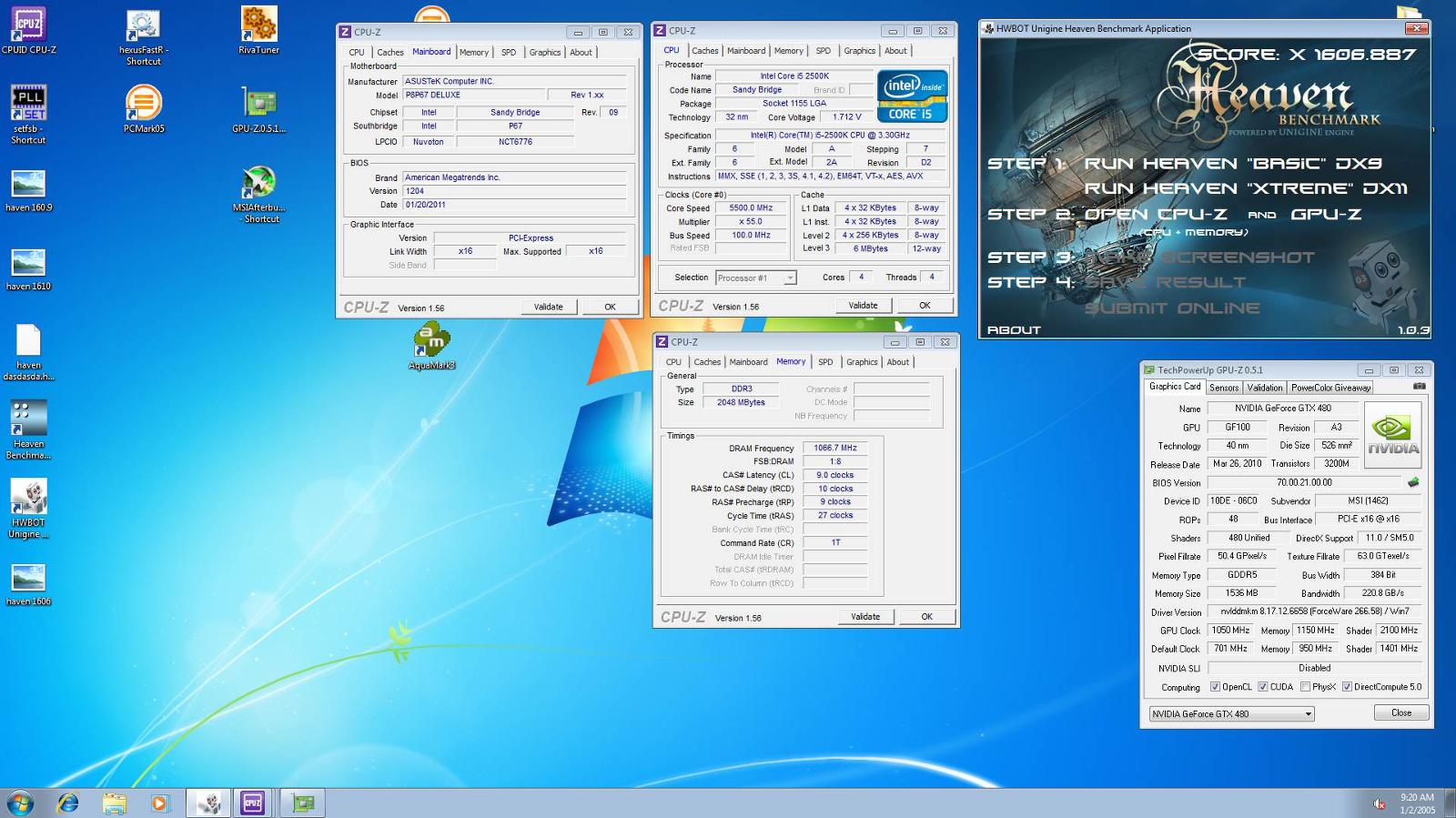Viewport: 1456px width, 818px height.
Task: Click the Windows Start orb
Action: 20,803
